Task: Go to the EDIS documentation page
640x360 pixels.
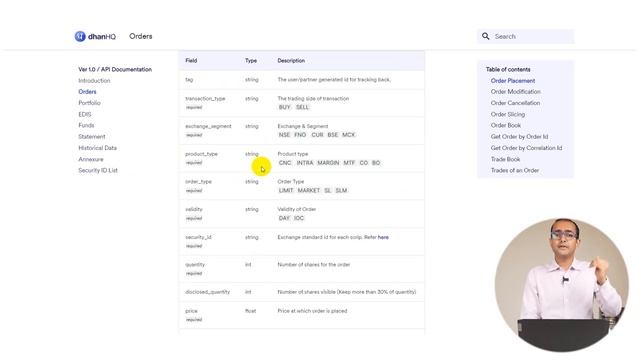Action: coord(84,114)
